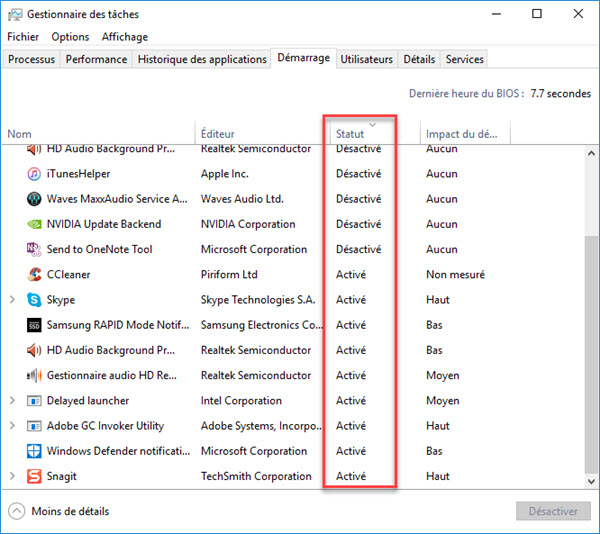Sort the list by Statut column header

(x=350, y=134)
